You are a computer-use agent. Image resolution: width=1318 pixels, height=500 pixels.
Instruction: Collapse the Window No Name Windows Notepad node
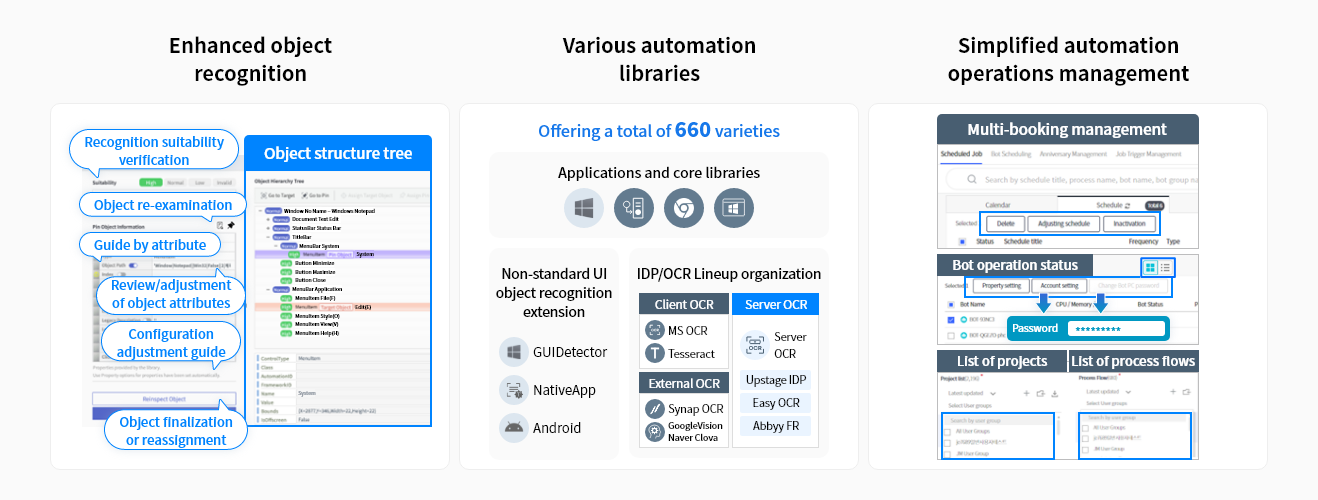[x=259, y=211]
